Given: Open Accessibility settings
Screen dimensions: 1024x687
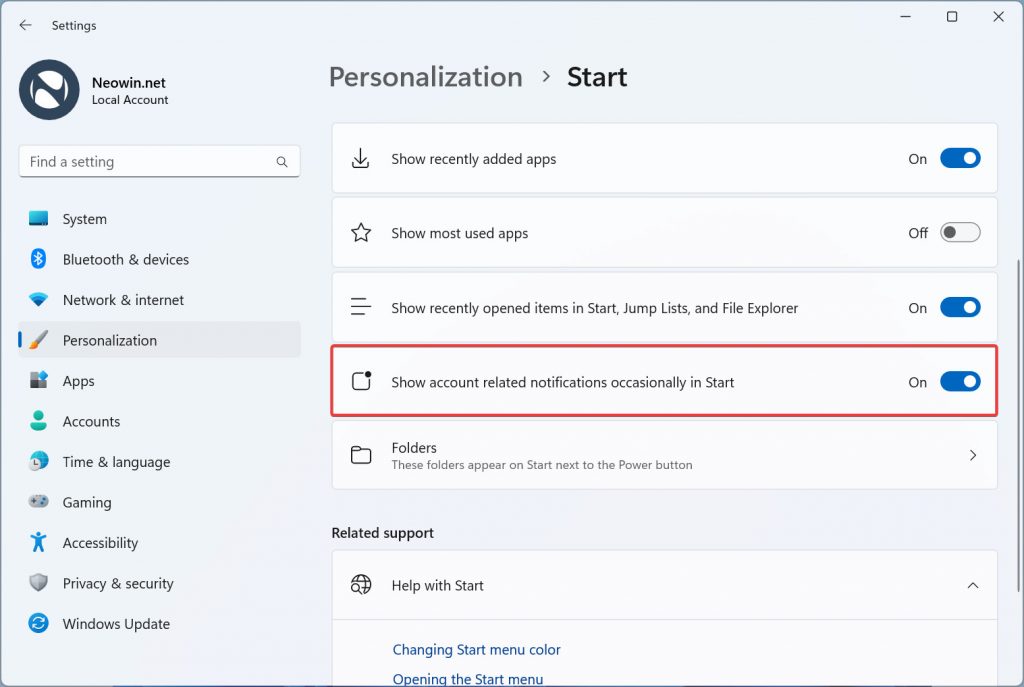Looking at the screenshot, I should pos(159,543).
